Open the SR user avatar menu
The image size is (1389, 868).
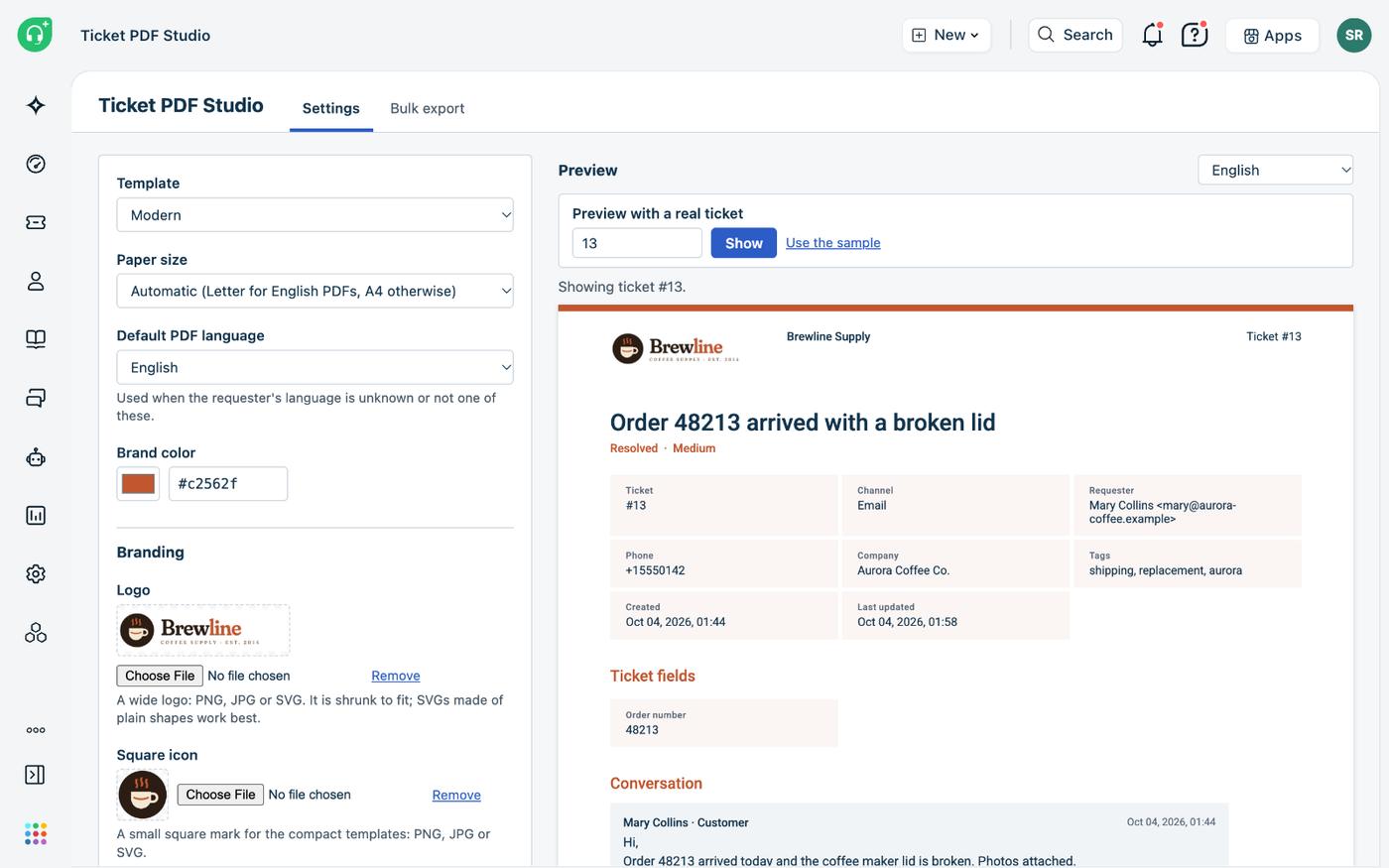(1354, 35)
